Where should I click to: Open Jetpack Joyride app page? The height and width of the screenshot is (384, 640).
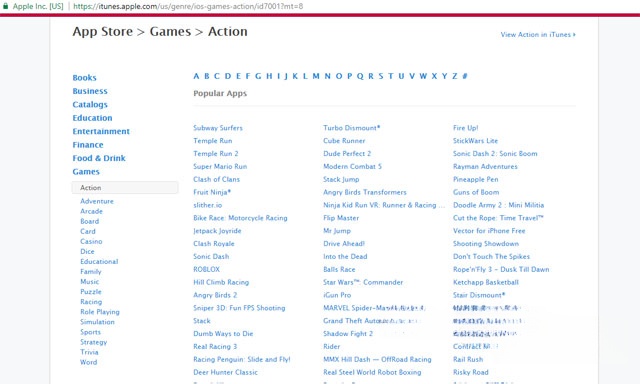pos(217,231)
